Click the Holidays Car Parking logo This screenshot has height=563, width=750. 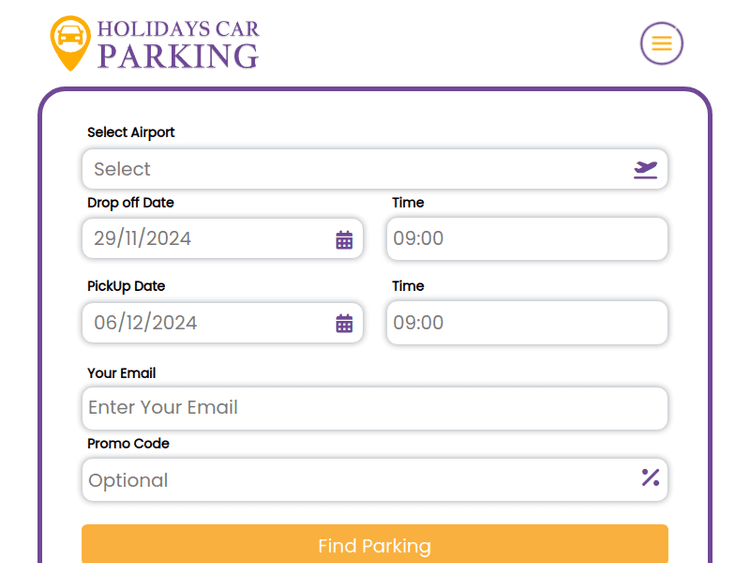(154, 44)
